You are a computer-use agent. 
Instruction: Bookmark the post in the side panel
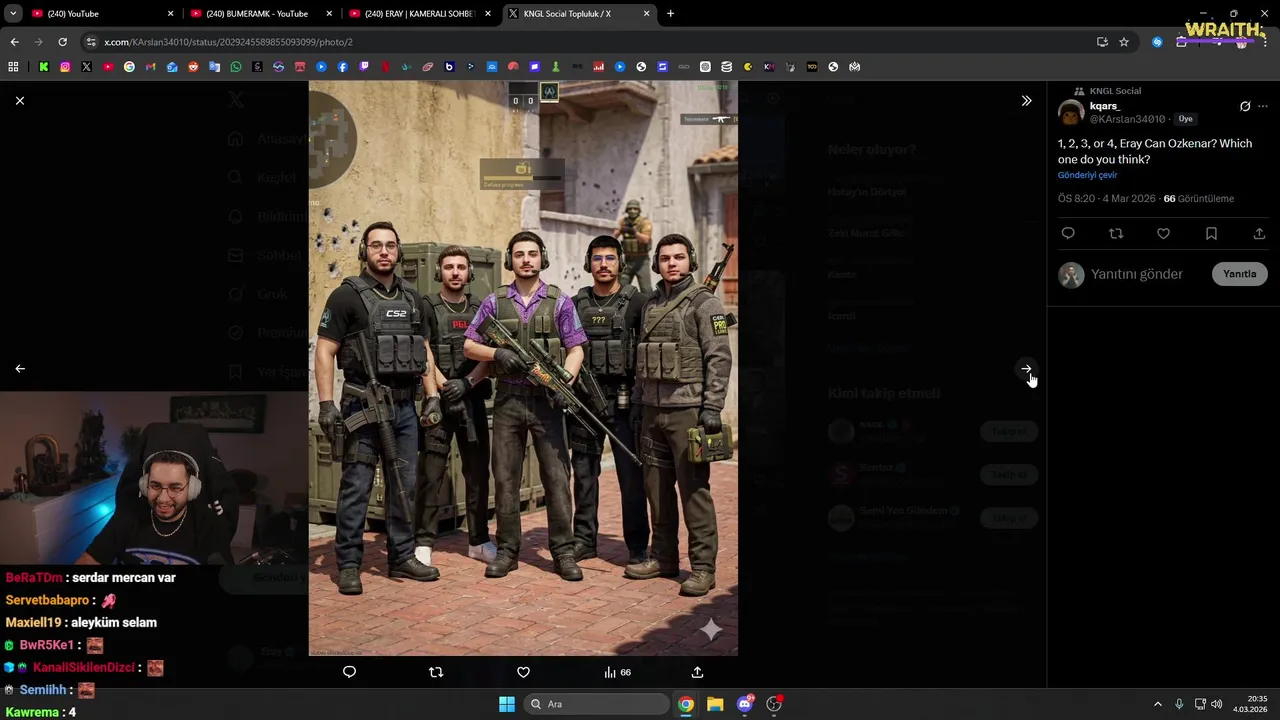pos(1211,234)
